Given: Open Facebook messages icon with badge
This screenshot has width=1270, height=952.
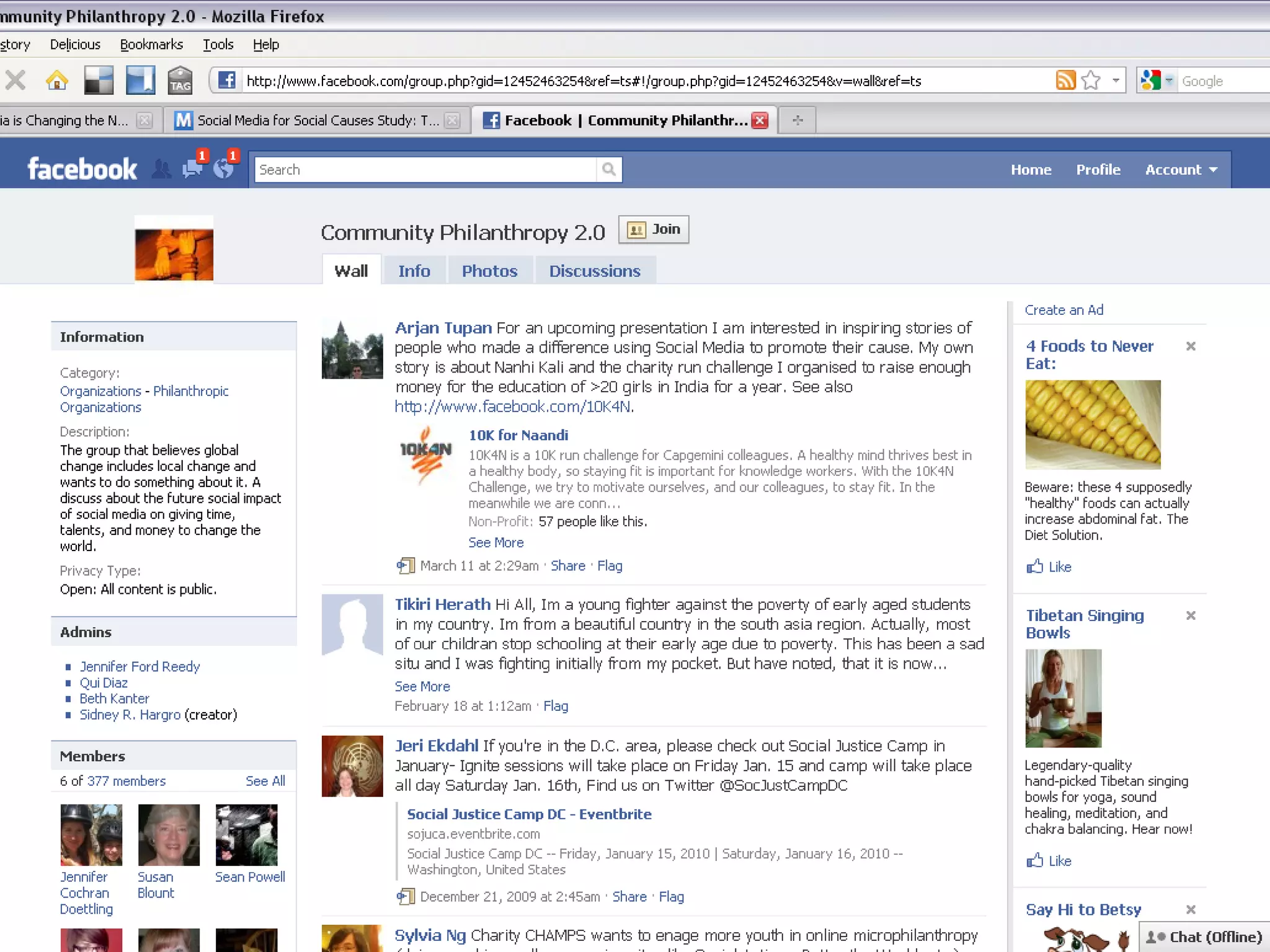Looking at the screenshot, I should click(193, 169).
